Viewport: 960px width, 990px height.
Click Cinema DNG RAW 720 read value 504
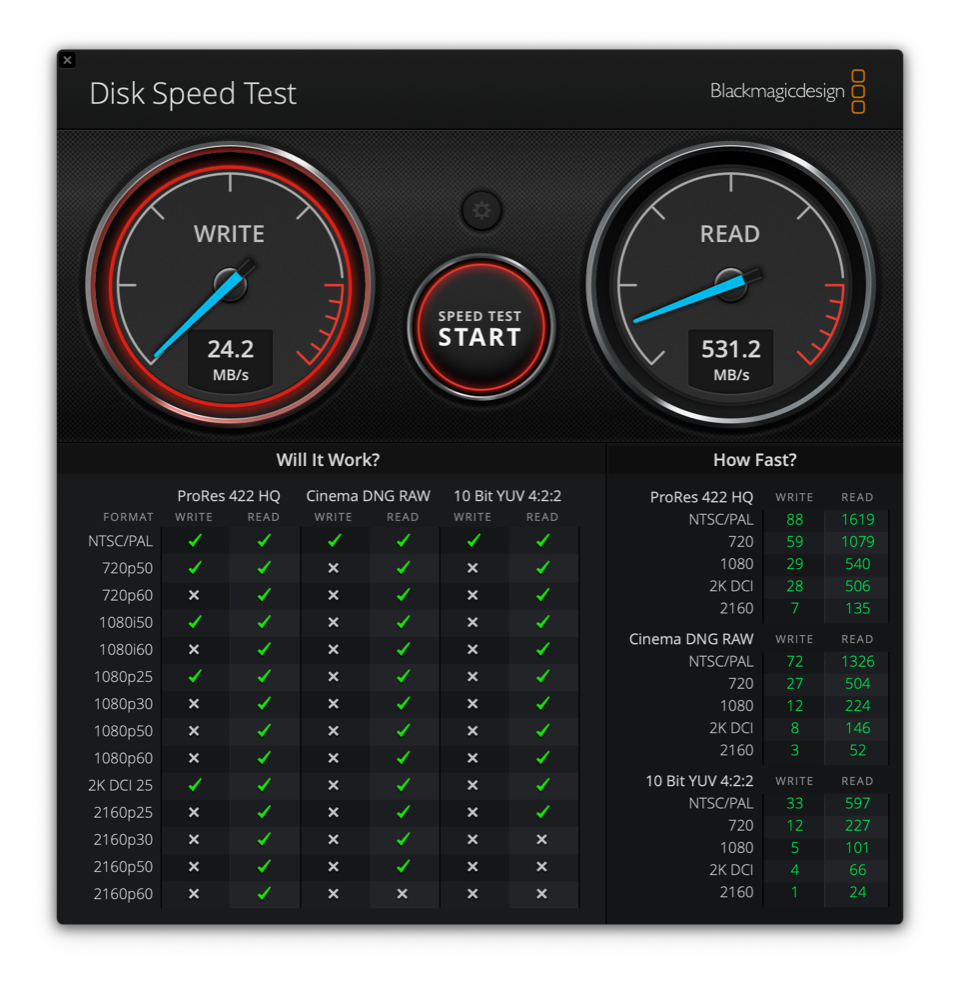coord(857,684)
